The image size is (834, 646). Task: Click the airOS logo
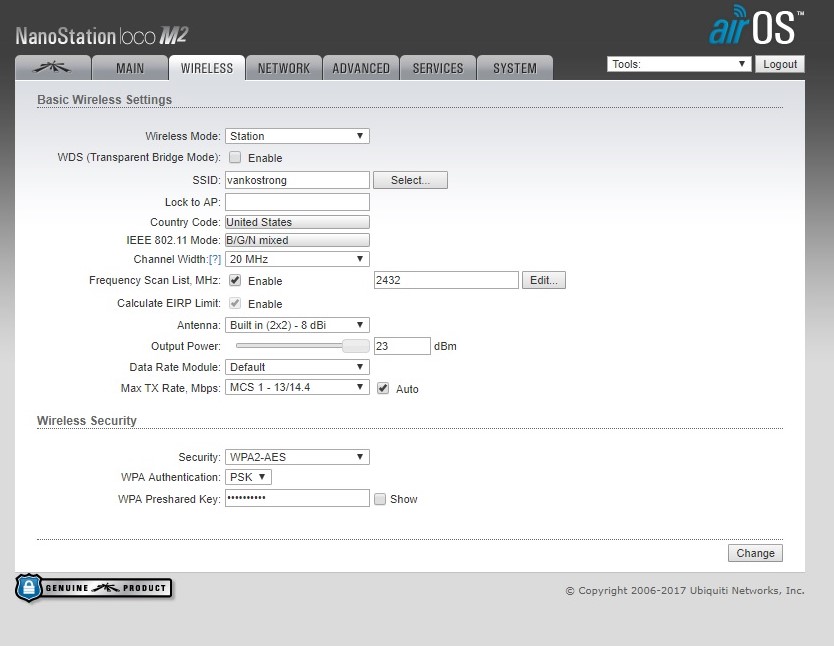[x=756, y=26]
